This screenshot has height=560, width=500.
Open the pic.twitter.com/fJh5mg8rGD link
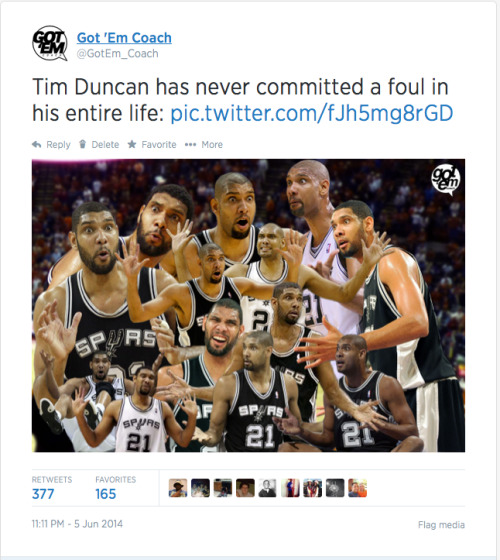coord(311,113)
